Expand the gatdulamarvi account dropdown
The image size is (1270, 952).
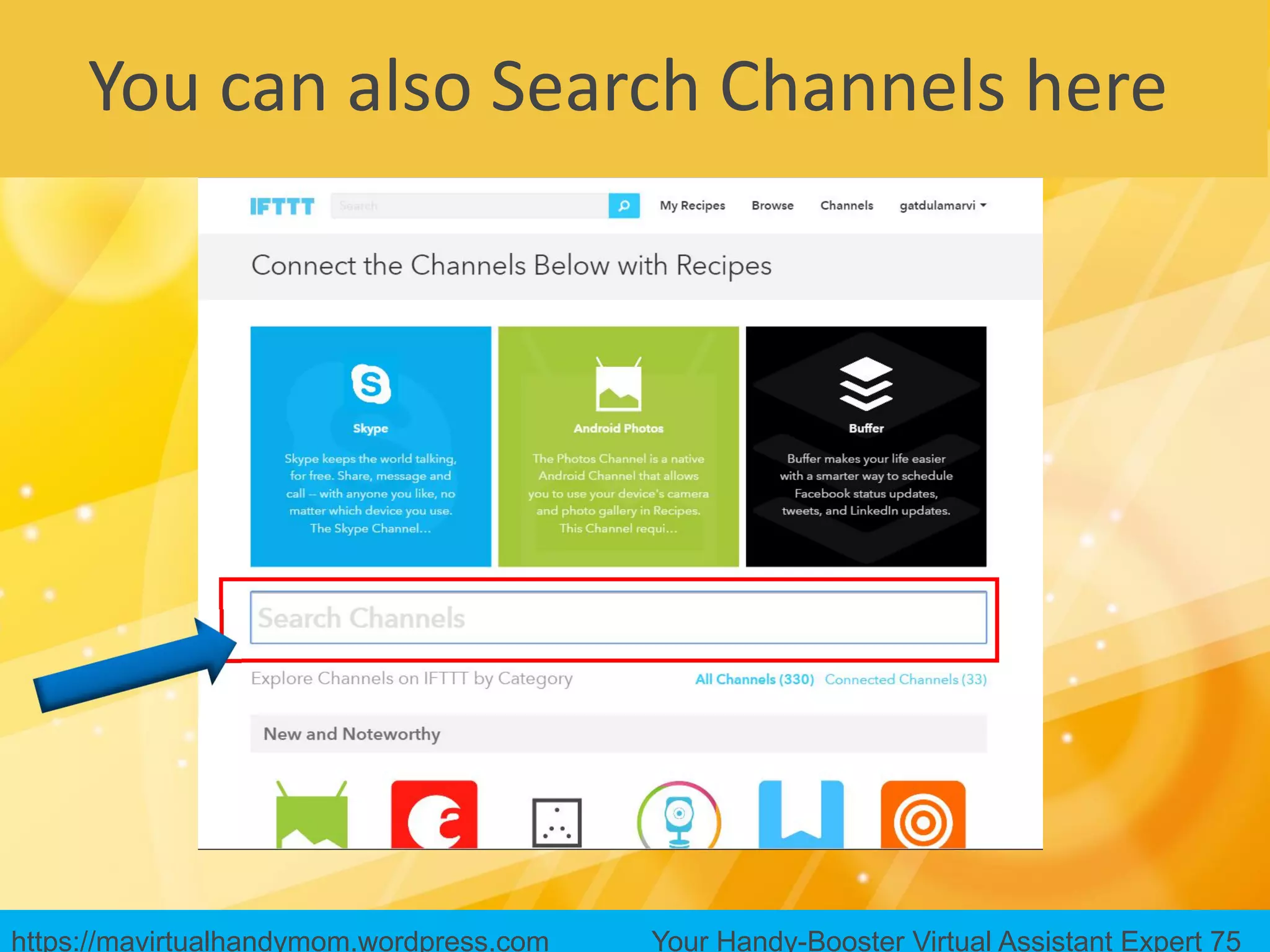click(943, 206)
